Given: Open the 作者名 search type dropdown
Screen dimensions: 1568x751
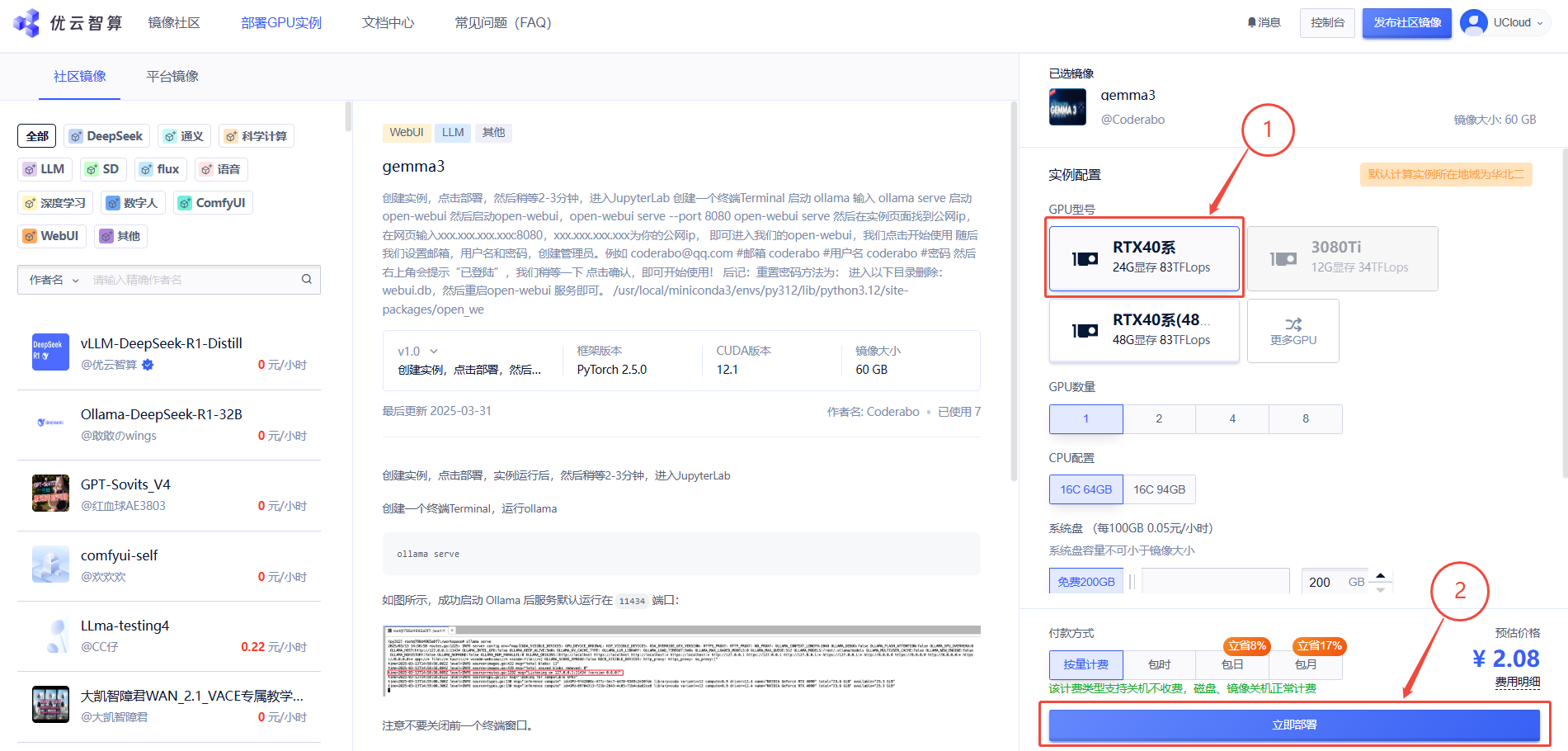Looking at the screenshot, I should pos(54,280).
